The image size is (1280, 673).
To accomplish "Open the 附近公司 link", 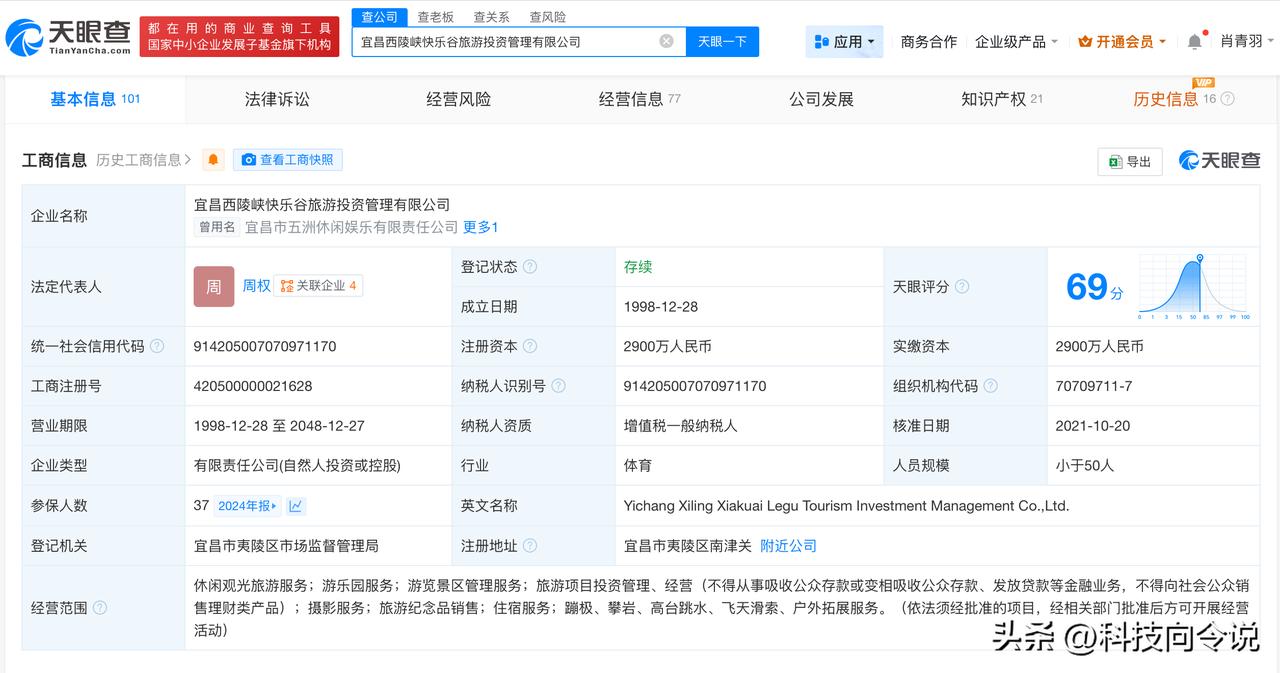I will pyautogui.click(x=789, y=546).
